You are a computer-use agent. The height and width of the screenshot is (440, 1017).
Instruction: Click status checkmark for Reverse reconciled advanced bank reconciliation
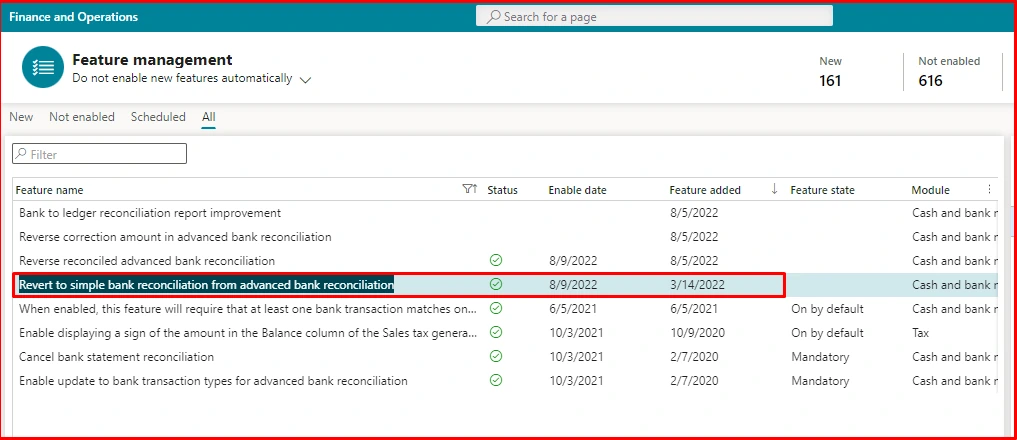tap(496, 261)
